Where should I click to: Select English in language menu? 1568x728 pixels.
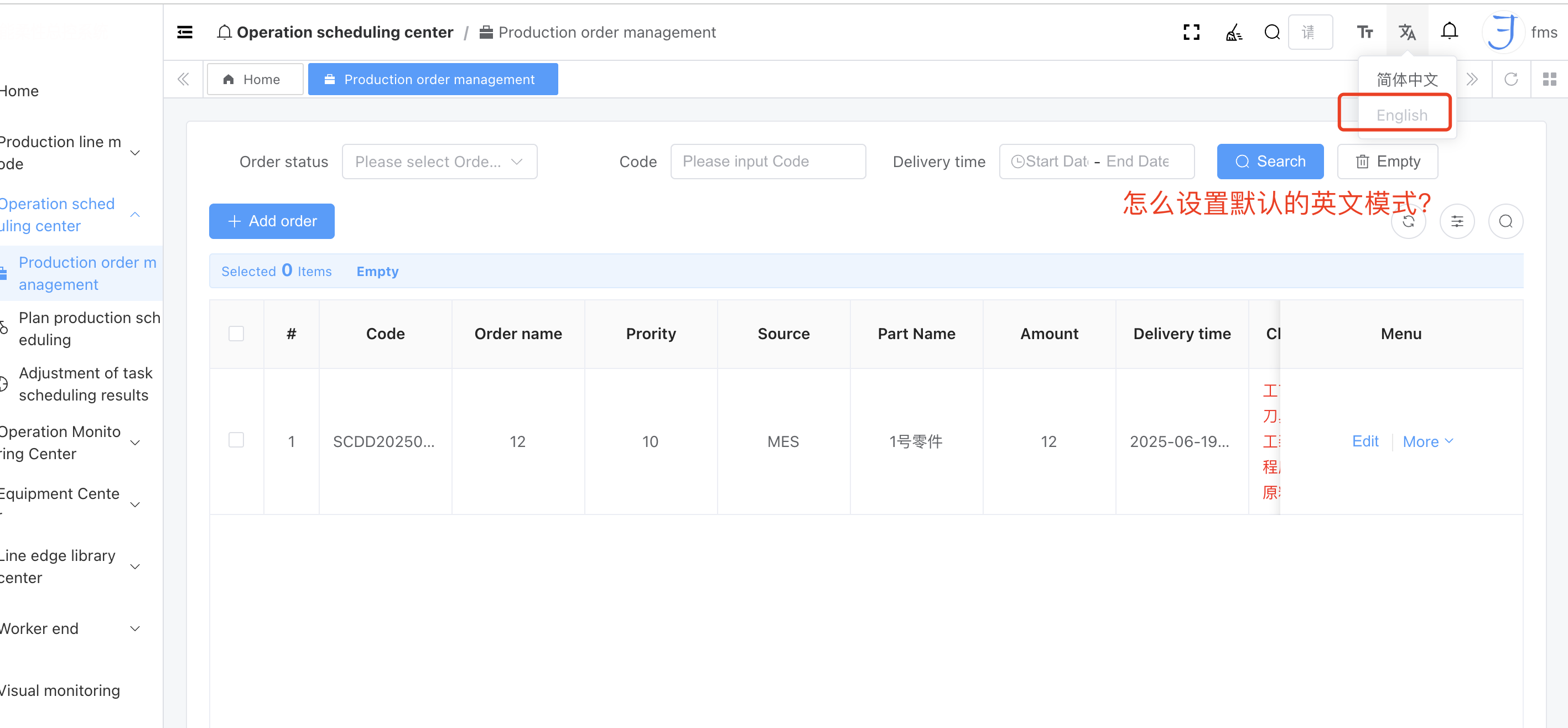tap(1401, 115)
